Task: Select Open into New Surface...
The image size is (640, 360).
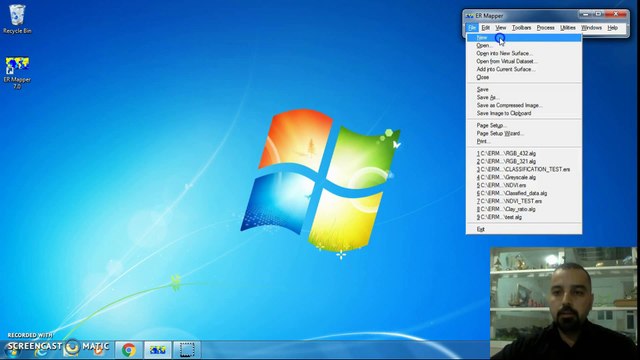Action: pos(524,53)
